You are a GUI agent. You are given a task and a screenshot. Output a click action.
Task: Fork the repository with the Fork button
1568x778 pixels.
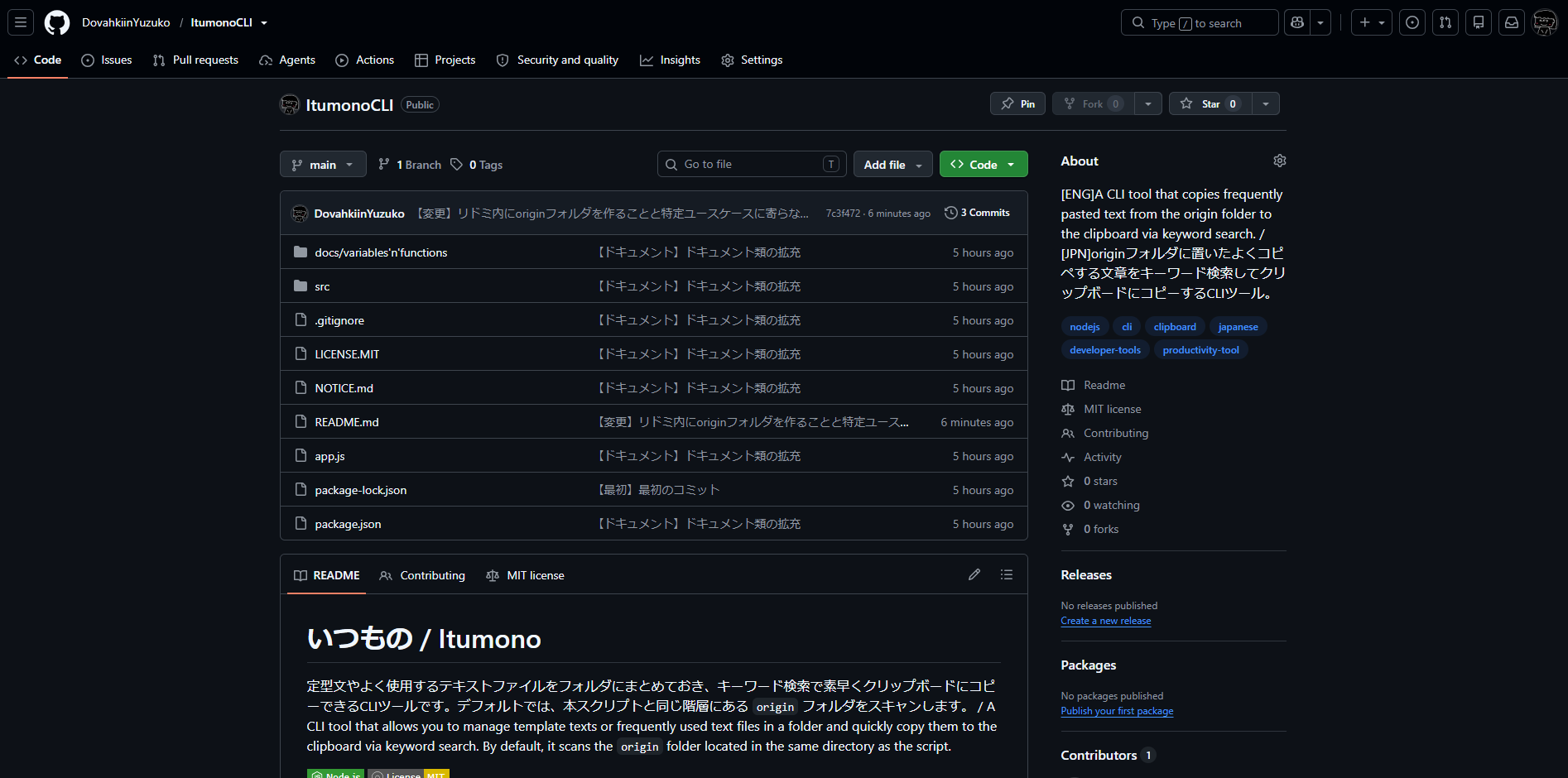[1093, 103]
